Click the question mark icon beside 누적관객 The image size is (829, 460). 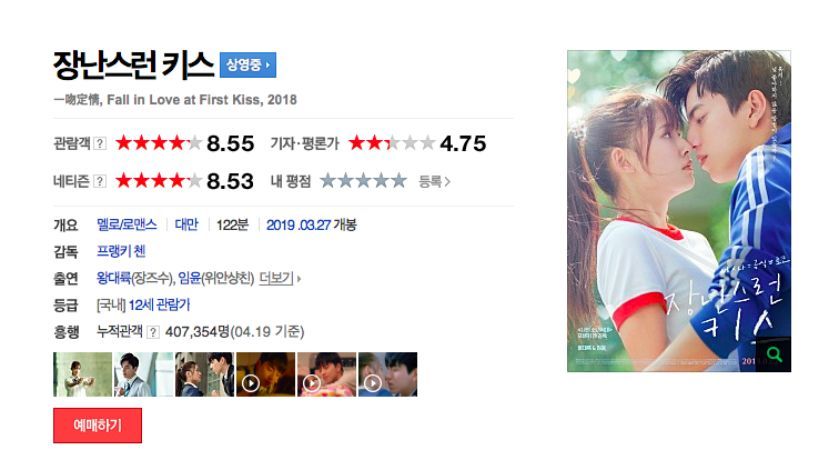(x=153, y=332)
